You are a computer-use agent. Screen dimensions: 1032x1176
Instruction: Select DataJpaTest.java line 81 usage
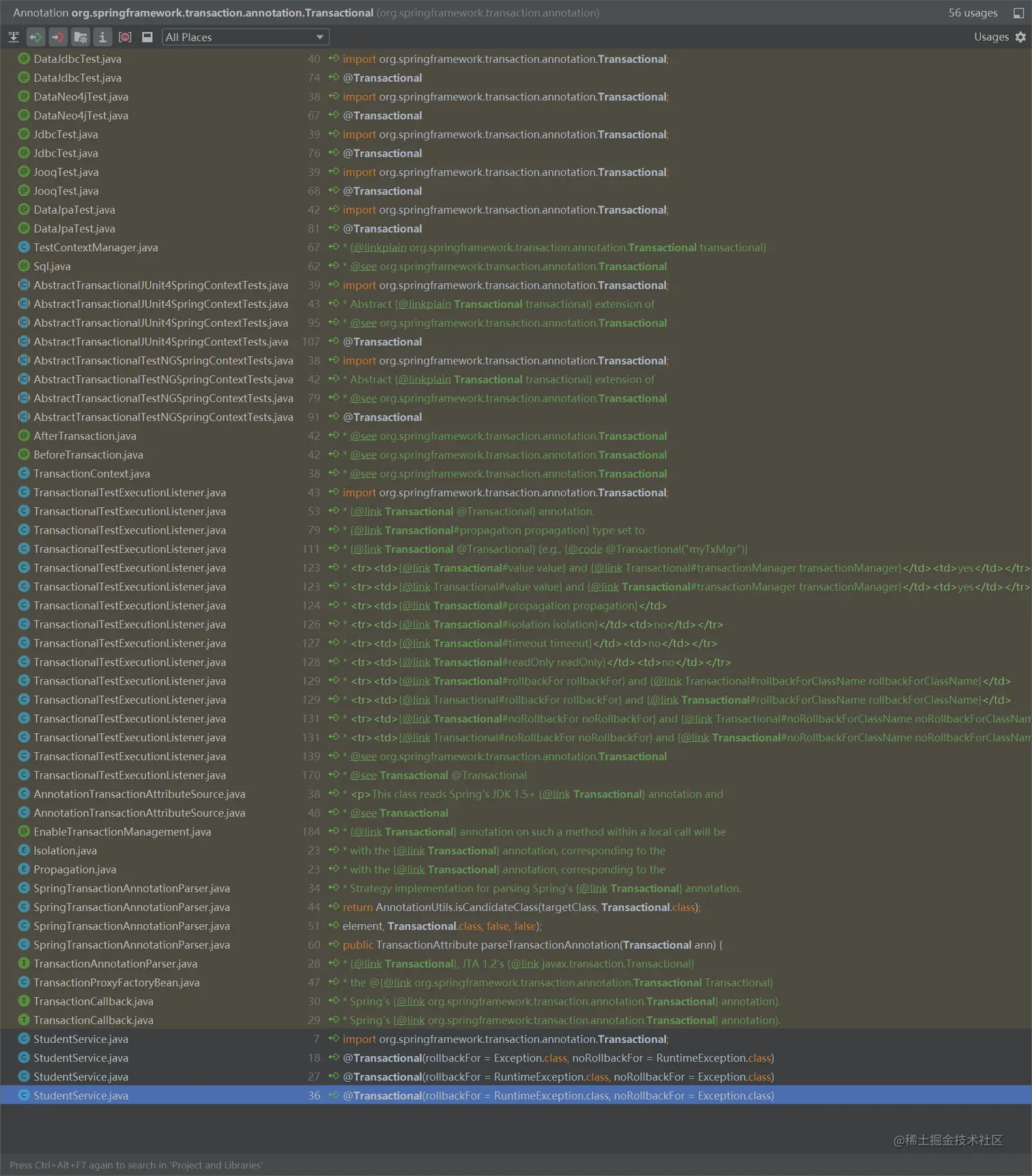(x=516, y=229)
